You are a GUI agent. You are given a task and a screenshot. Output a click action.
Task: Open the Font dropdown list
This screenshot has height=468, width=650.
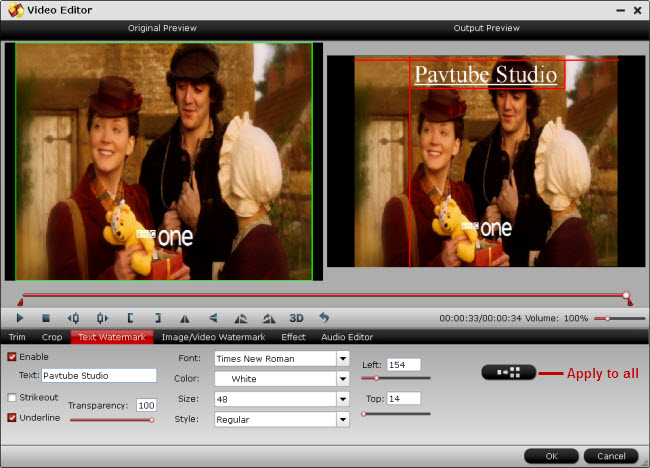click(x=343, y=359)
